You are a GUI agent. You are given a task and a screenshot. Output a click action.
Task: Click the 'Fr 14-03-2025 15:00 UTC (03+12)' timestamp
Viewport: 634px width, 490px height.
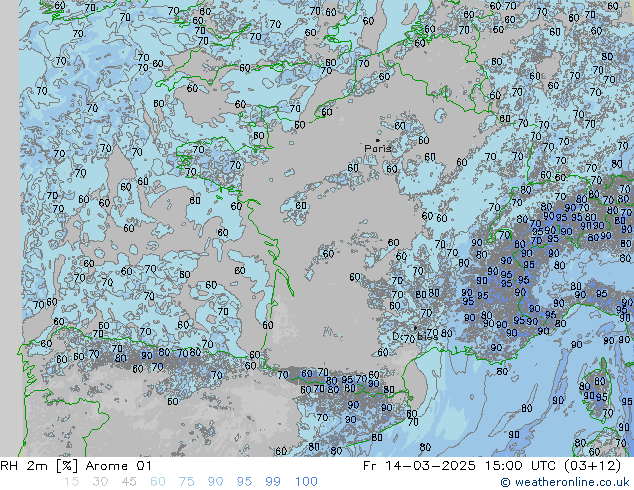tap(492, 466)
